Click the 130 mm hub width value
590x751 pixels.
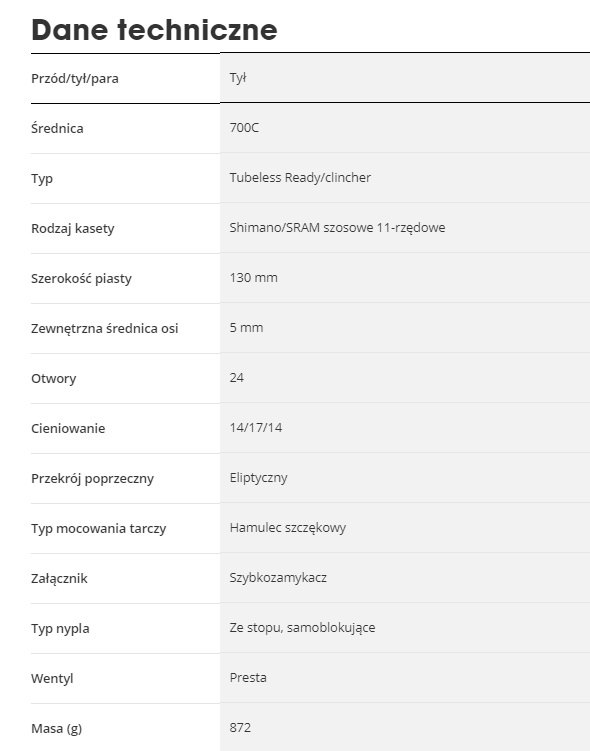click(253, 277)
